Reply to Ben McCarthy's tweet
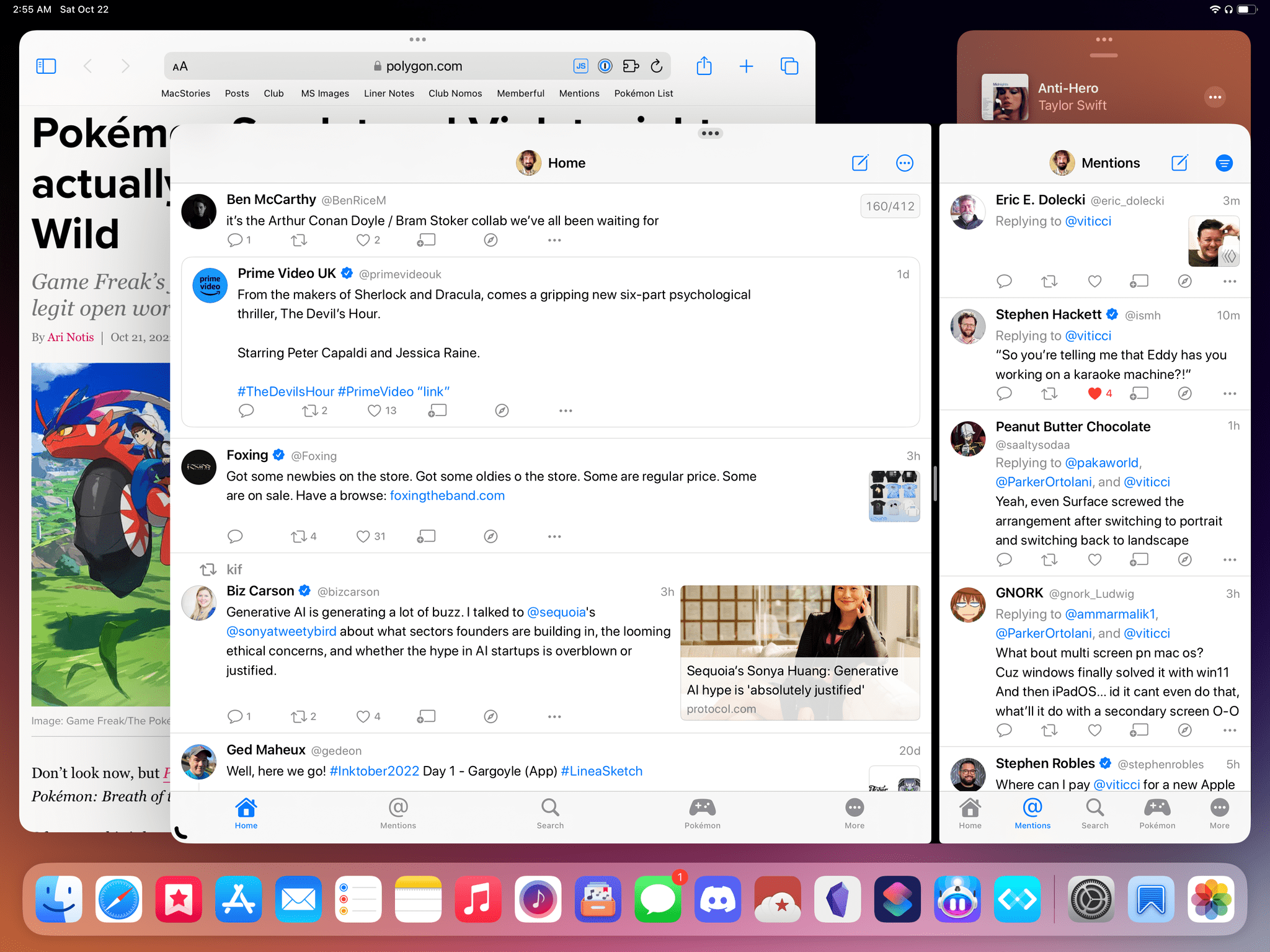1270x952 pixels. click(235, 240)
